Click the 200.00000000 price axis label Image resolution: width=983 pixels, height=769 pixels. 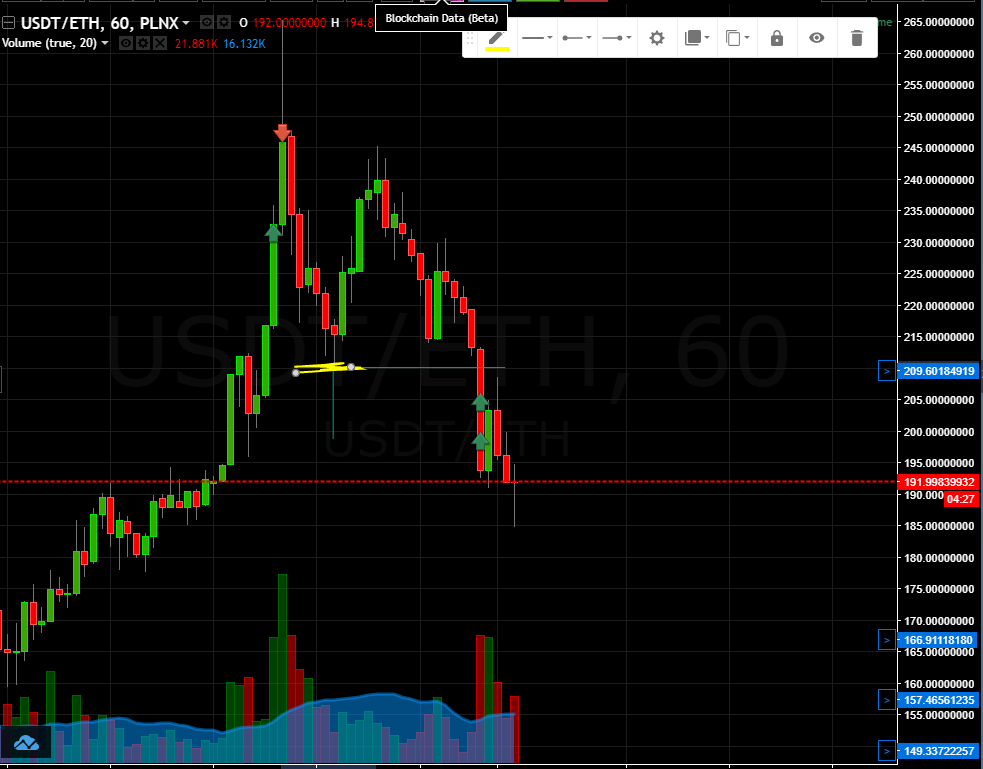(938, 432)
